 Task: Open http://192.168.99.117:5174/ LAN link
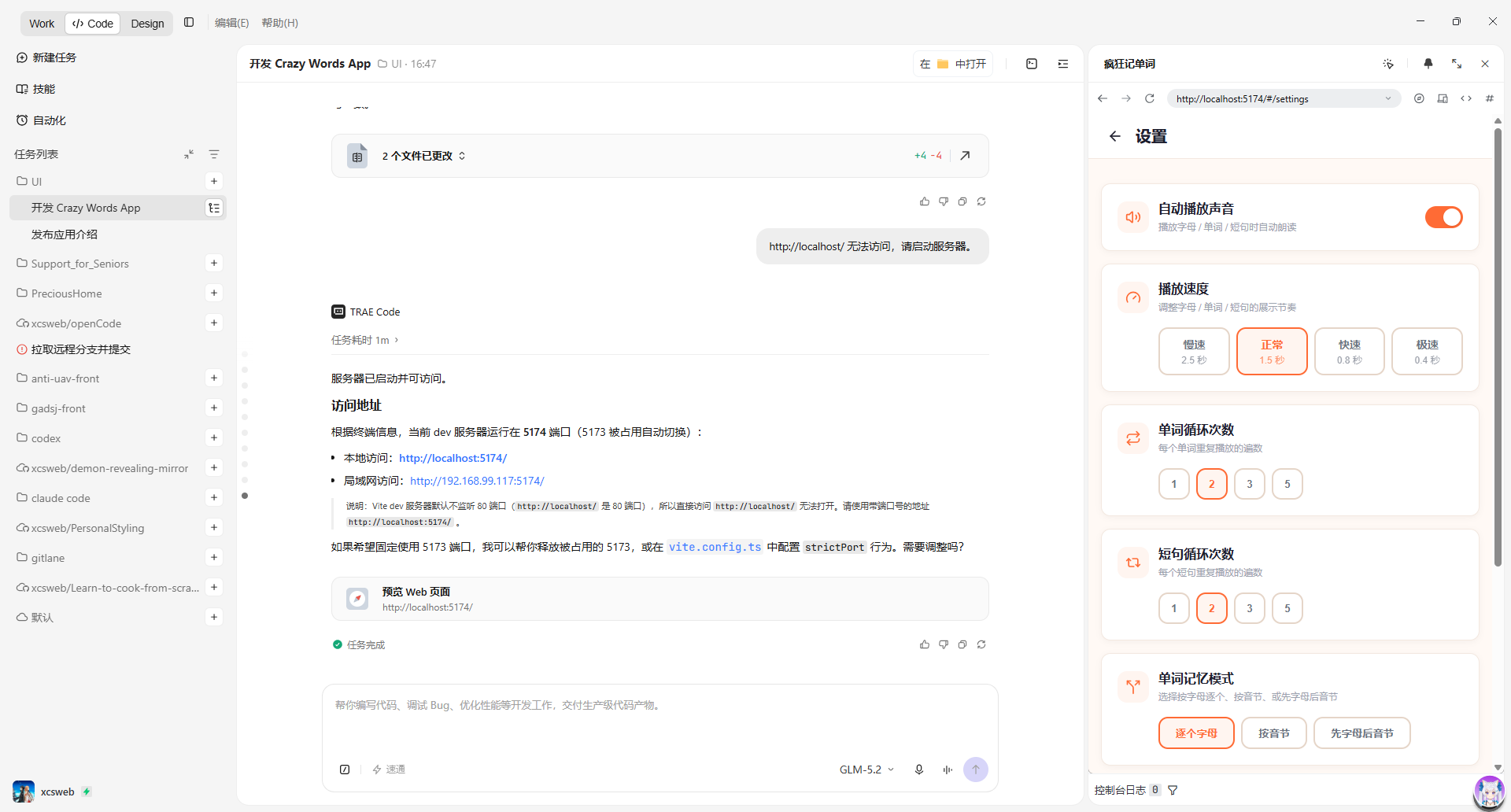(477, 481)
